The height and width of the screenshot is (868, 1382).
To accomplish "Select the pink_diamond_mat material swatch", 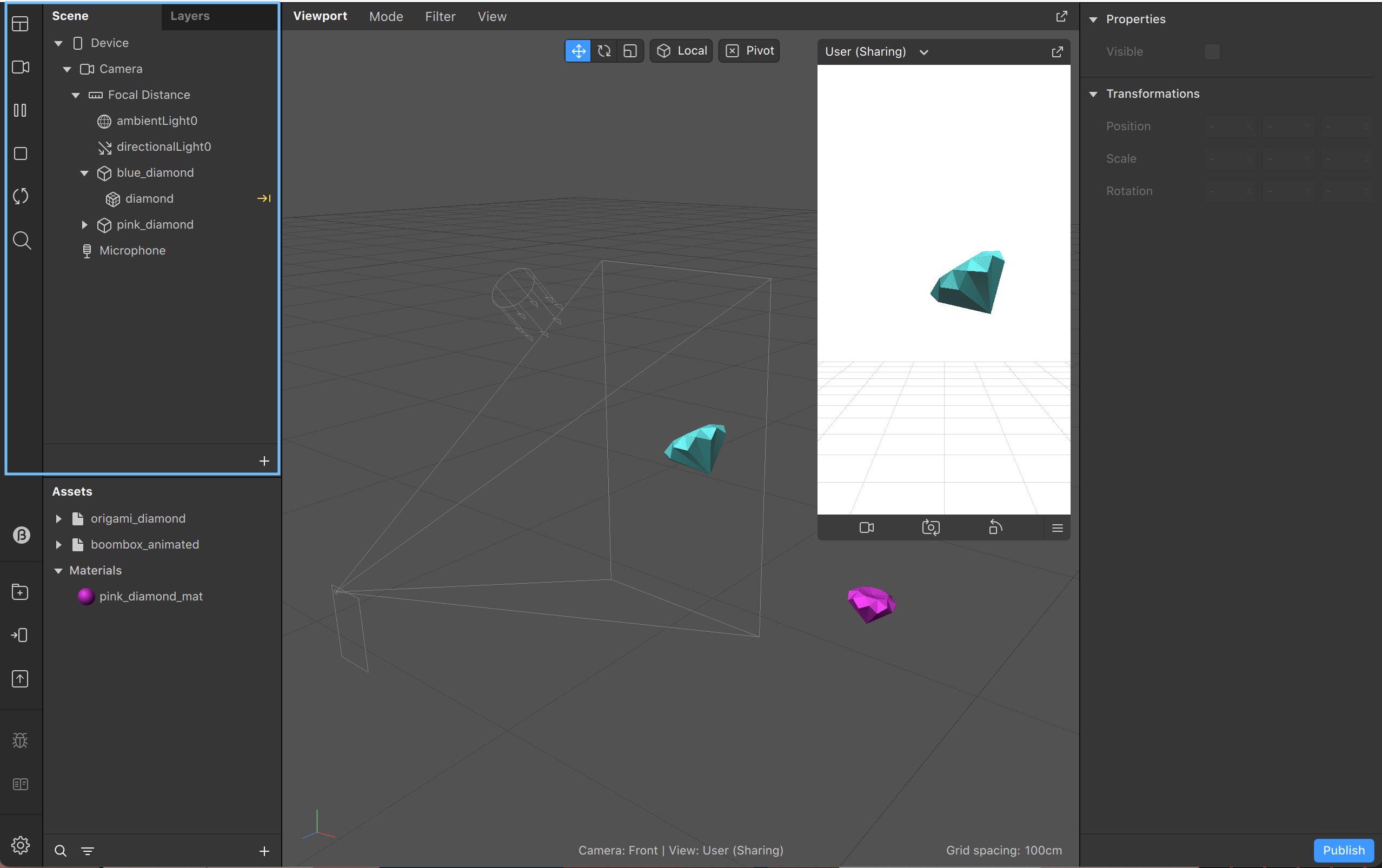I will coord(86,596).
